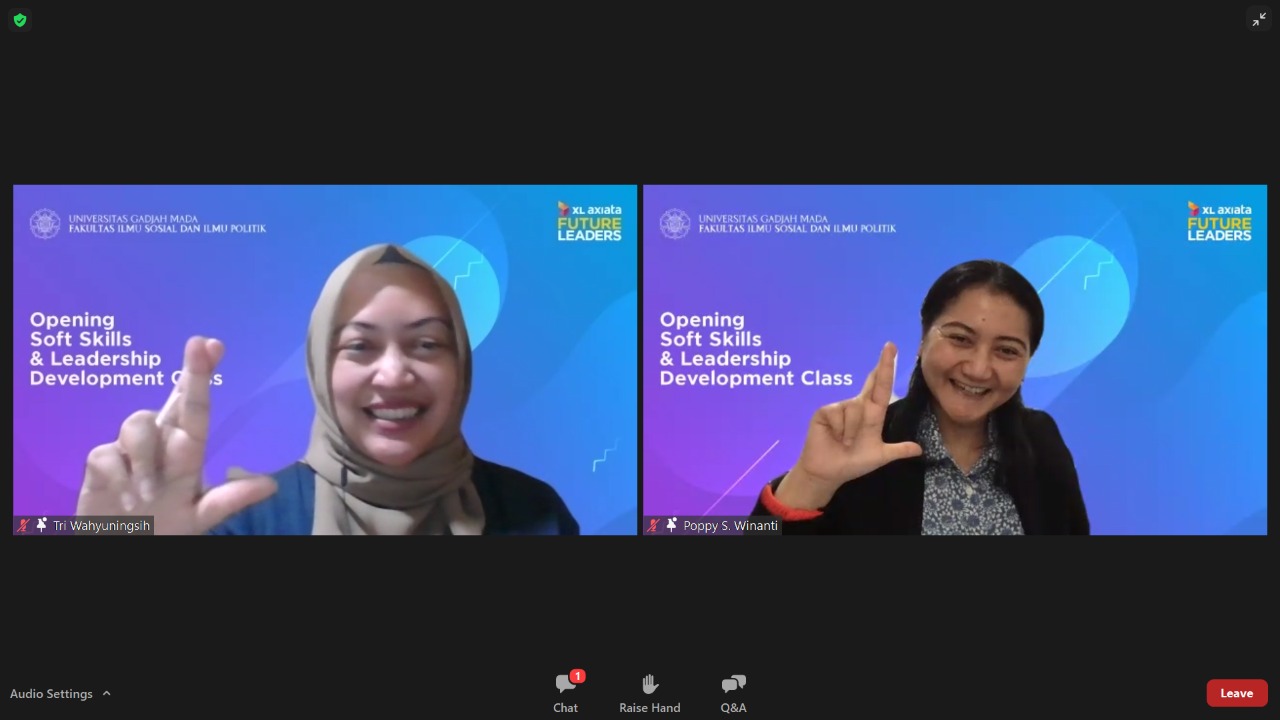Screen dimensions: 1280x720
Task: Raise your hand in the webinar
Action: pyautogui.click(x=649, y=693)
